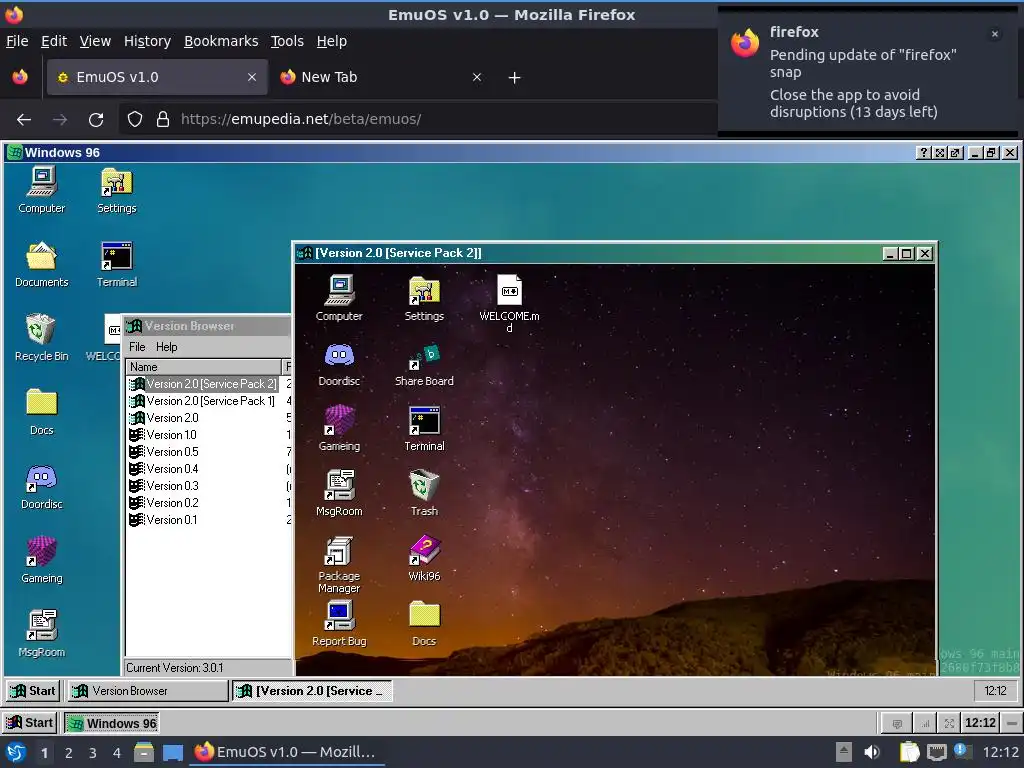Click the padlock site information icon
The width and height of the screenshot is (1024, 768).
coord(163,119)
